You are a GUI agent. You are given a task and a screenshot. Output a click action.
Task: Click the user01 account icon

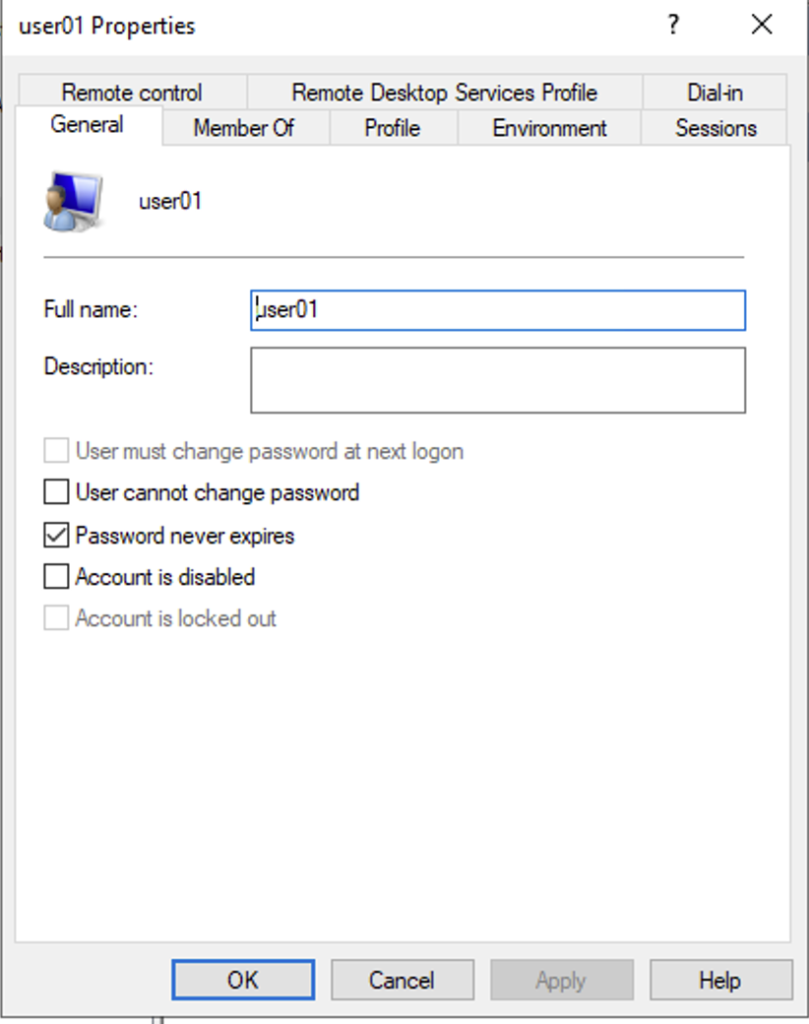pos(72,200)
